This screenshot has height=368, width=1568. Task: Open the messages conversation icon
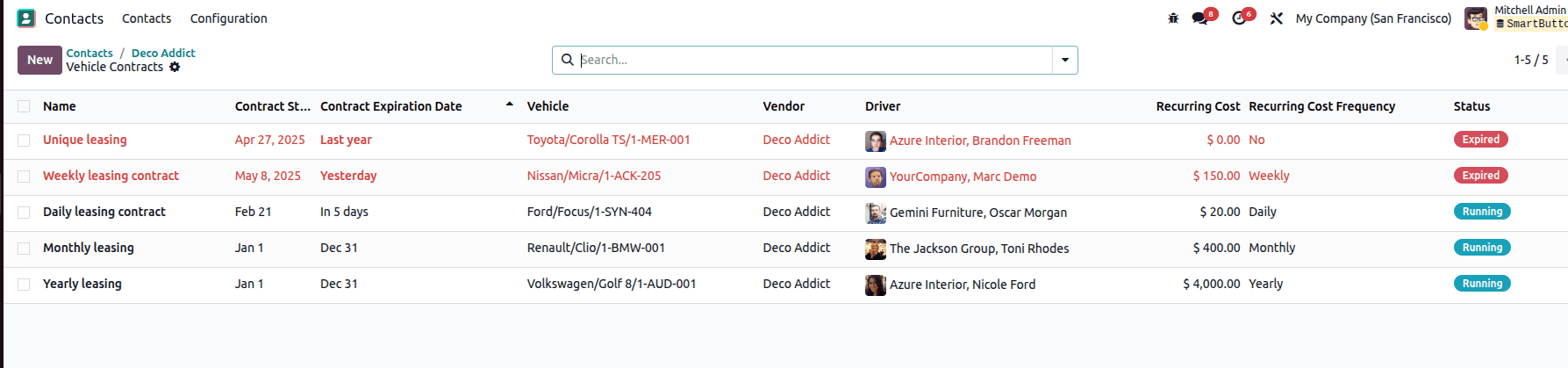[x=1199, y=18]
